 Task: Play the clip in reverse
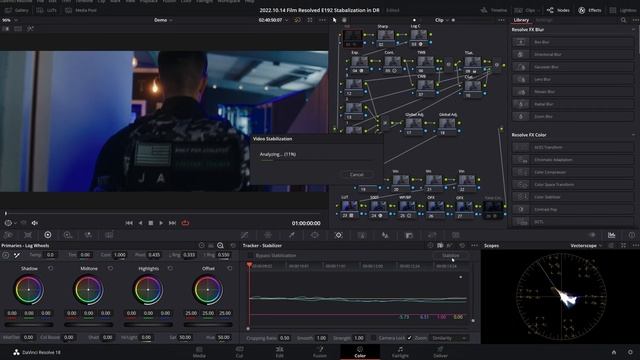pyautogui.click(x=140, y=223)
